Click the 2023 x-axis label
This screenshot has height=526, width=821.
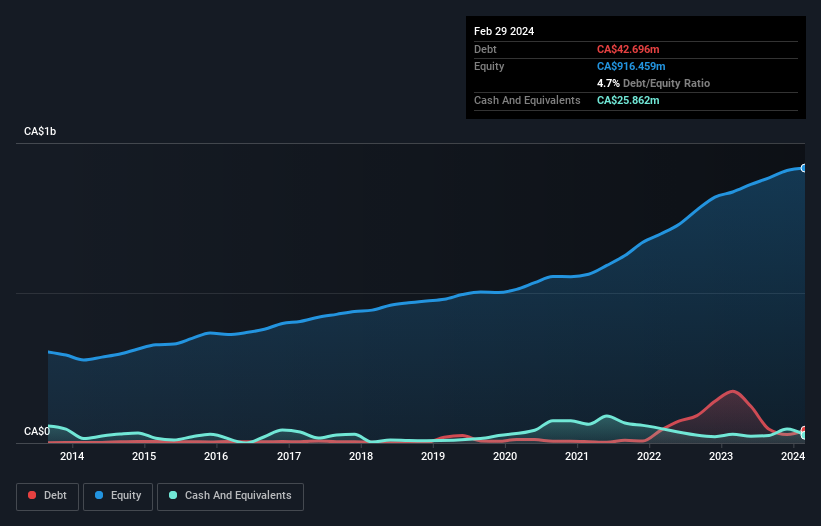(x=721, y=456)
